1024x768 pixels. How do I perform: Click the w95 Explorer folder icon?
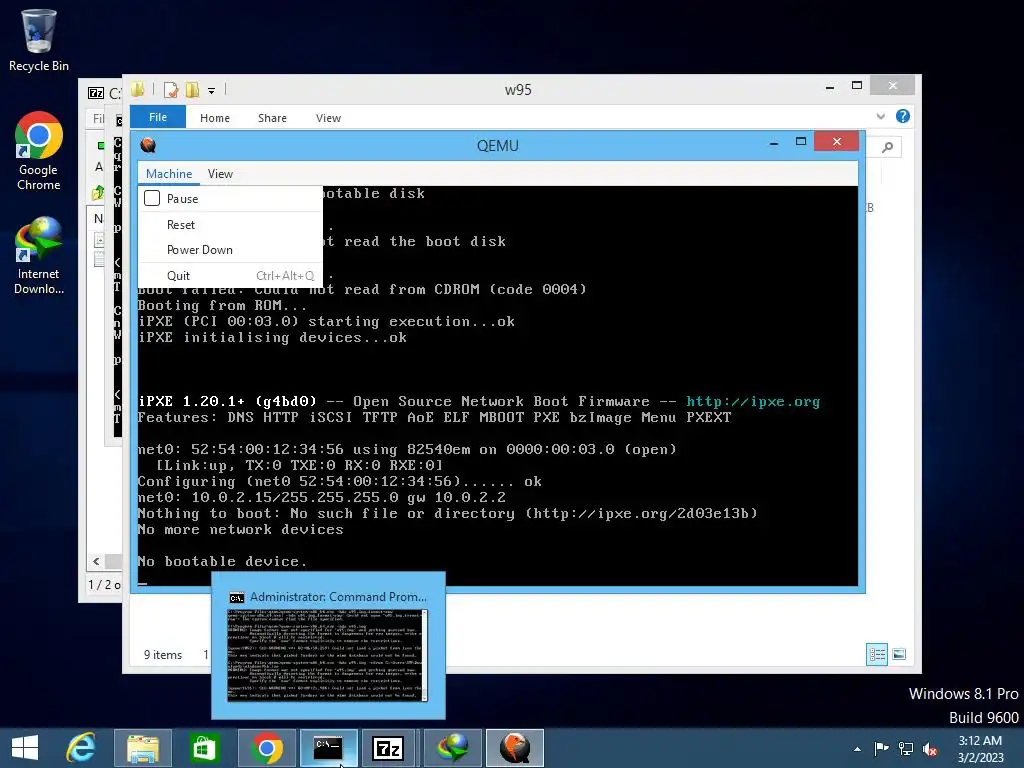(x=138, y=90)
